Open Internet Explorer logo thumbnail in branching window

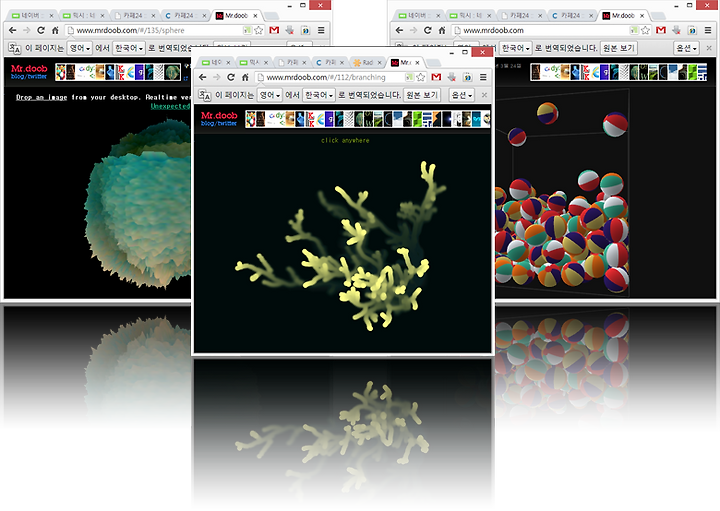pos(320,119)
